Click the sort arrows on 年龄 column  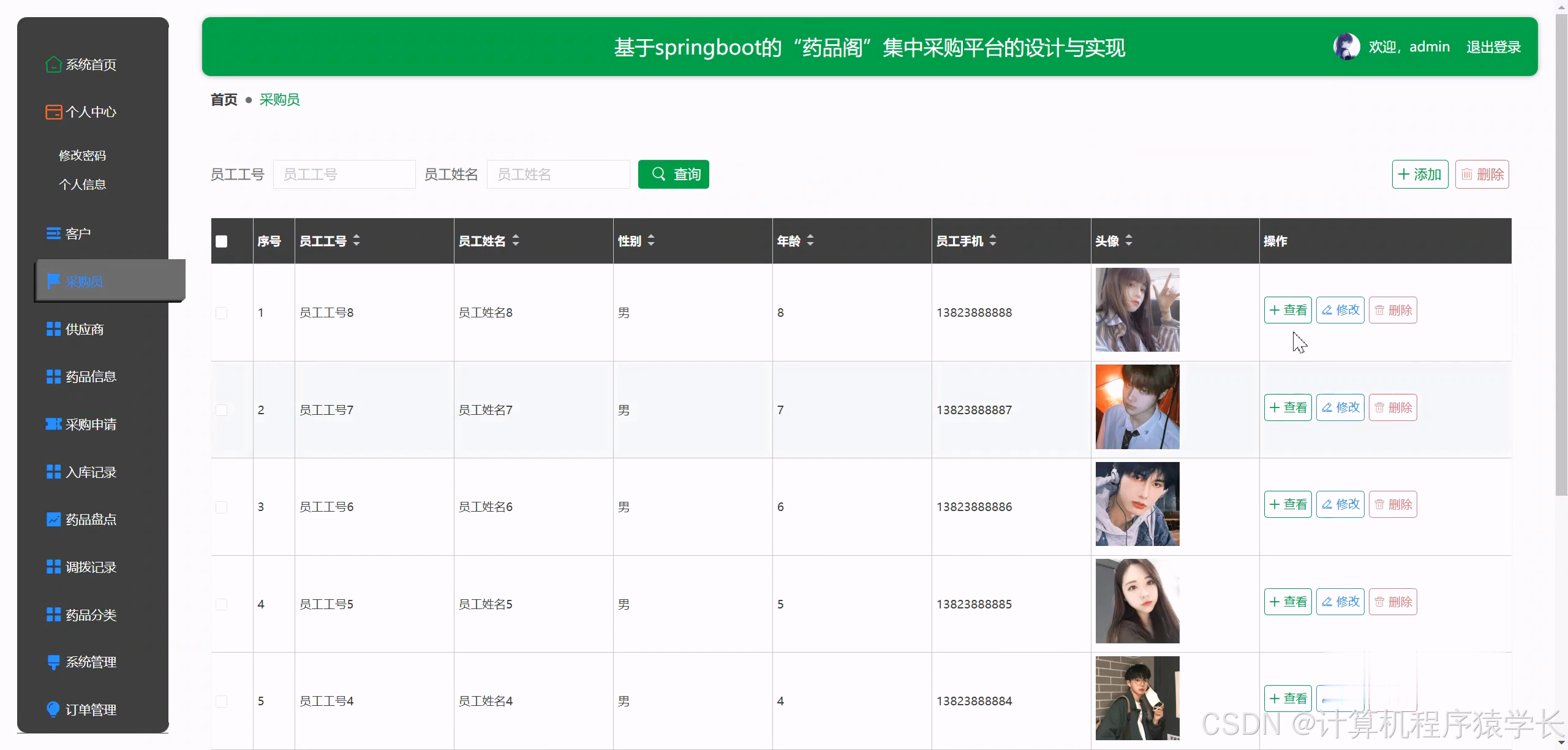[810, 241]
